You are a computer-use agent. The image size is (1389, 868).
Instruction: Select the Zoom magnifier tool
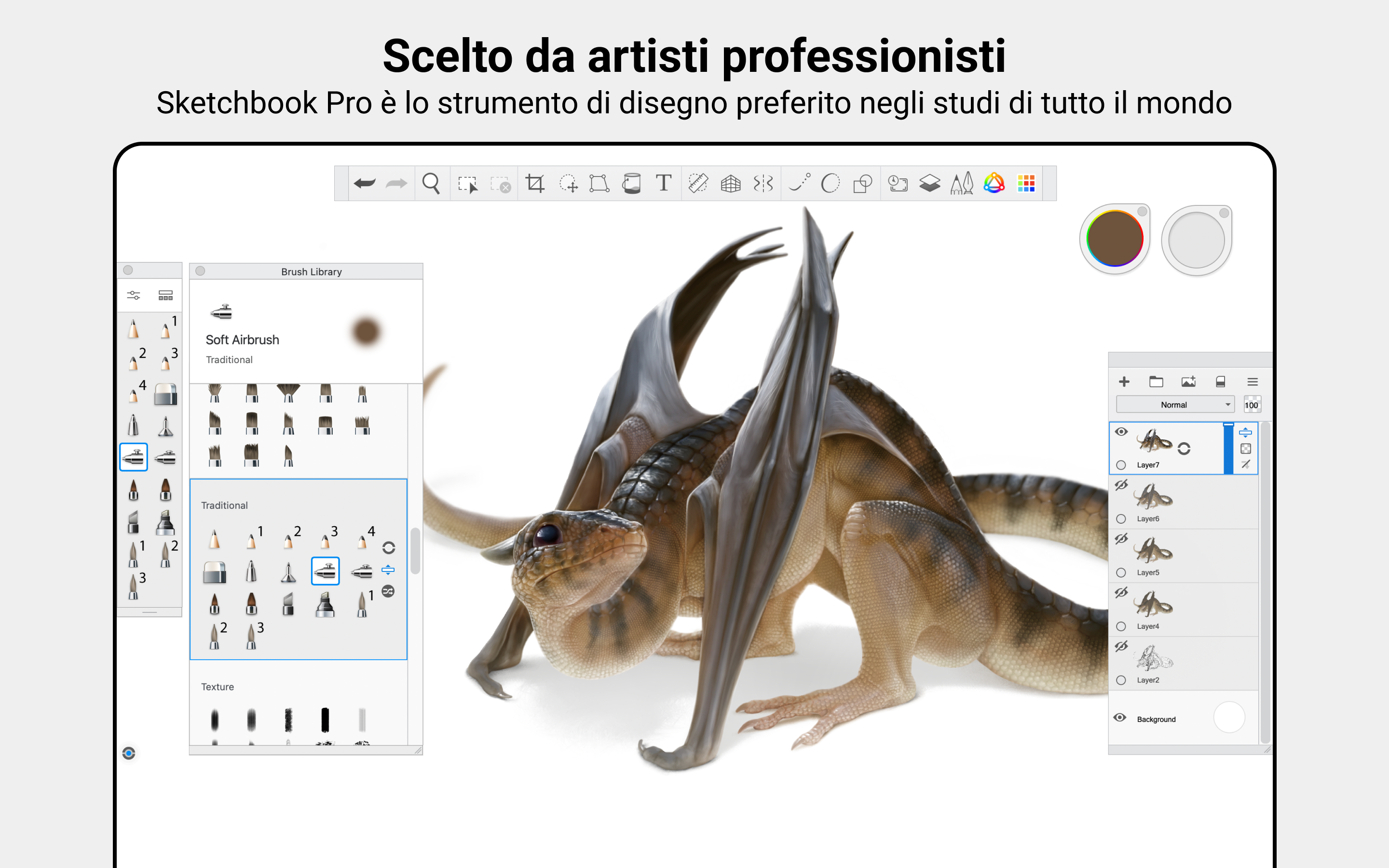point(431,184)
